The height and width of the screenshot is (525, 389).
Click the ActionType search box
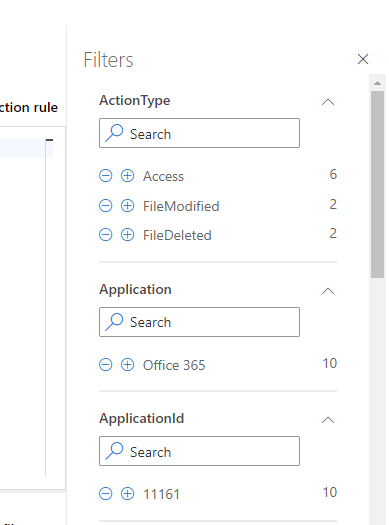click(199, 133)
